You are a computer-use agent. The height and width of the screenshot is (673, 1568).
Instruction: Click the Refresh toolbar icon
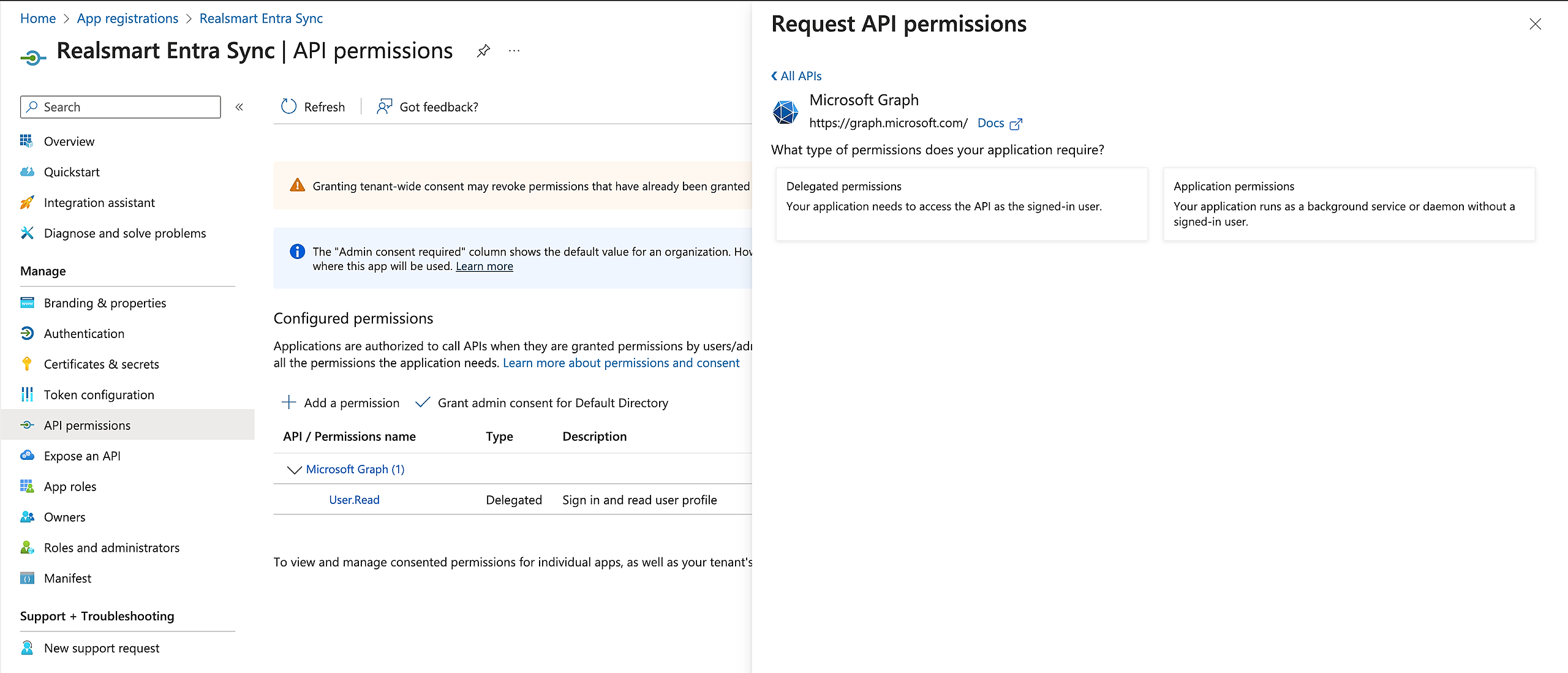click(288, 107)
